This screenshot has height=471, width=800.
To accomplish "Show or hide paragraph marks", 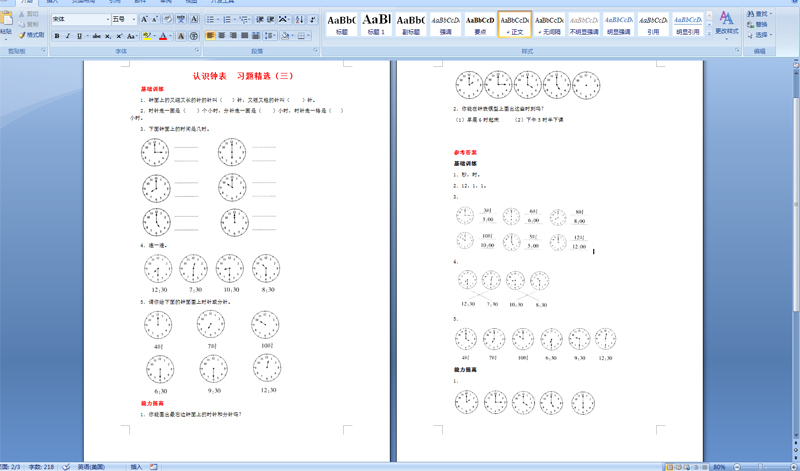I will tap(312, 19).
